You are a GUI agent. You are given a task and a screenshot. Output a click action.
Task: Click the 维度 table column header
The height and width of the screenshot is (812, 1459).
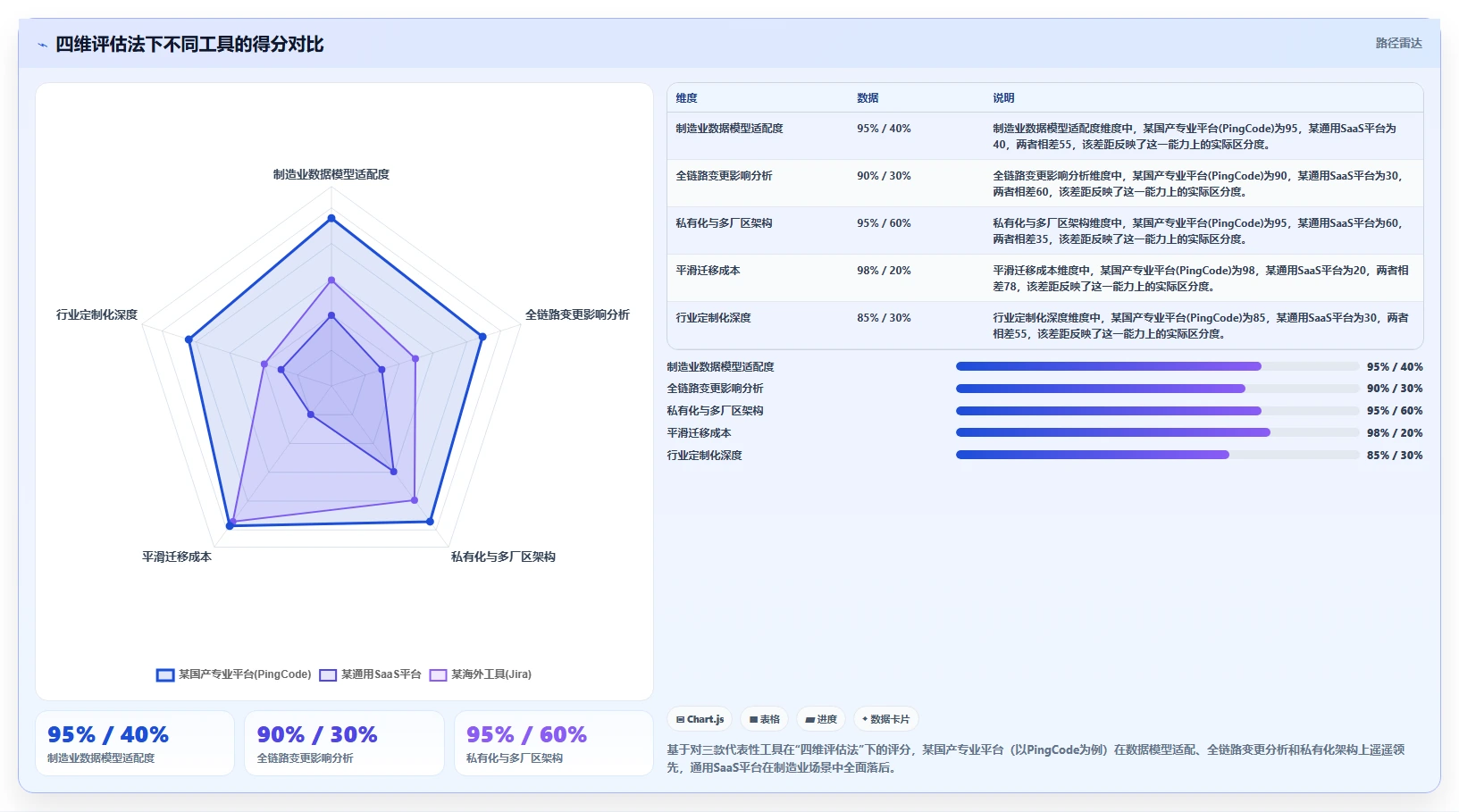pyautogui.click(x=686, y=98)
